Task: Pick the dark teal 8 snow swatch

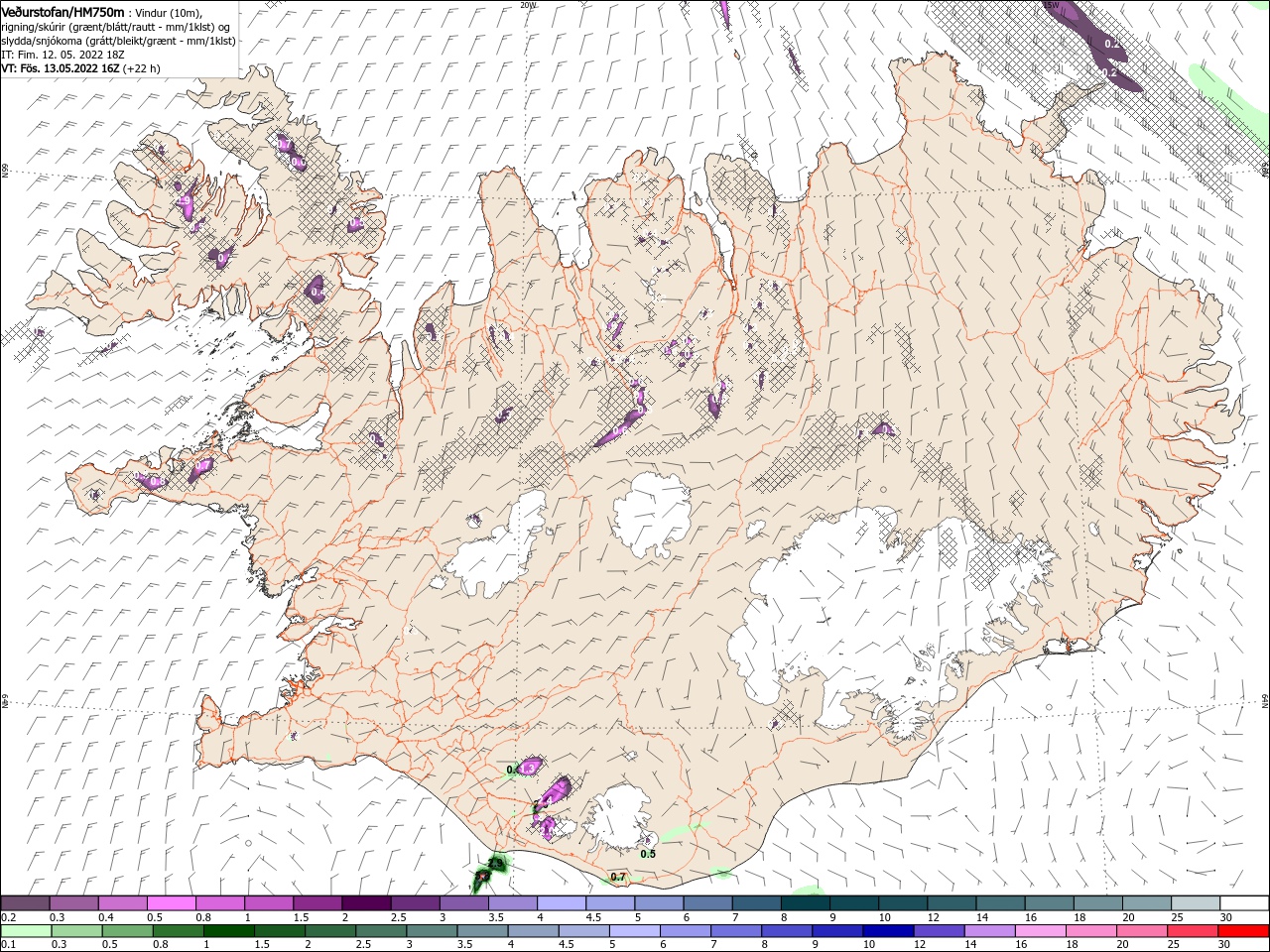Action: pos(805,903)
